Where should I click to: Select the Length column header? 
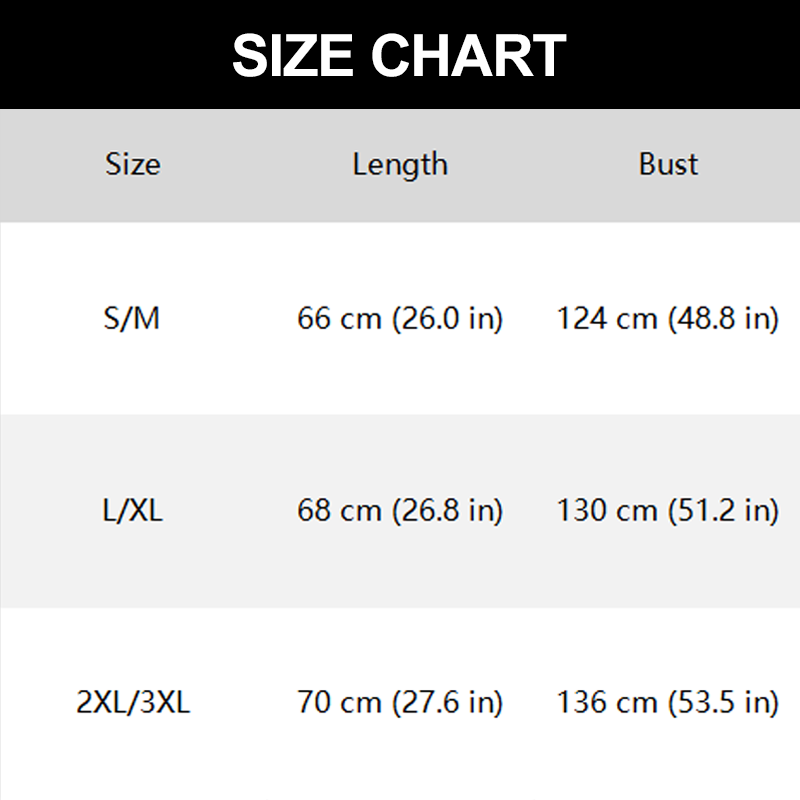coord(399,164)
